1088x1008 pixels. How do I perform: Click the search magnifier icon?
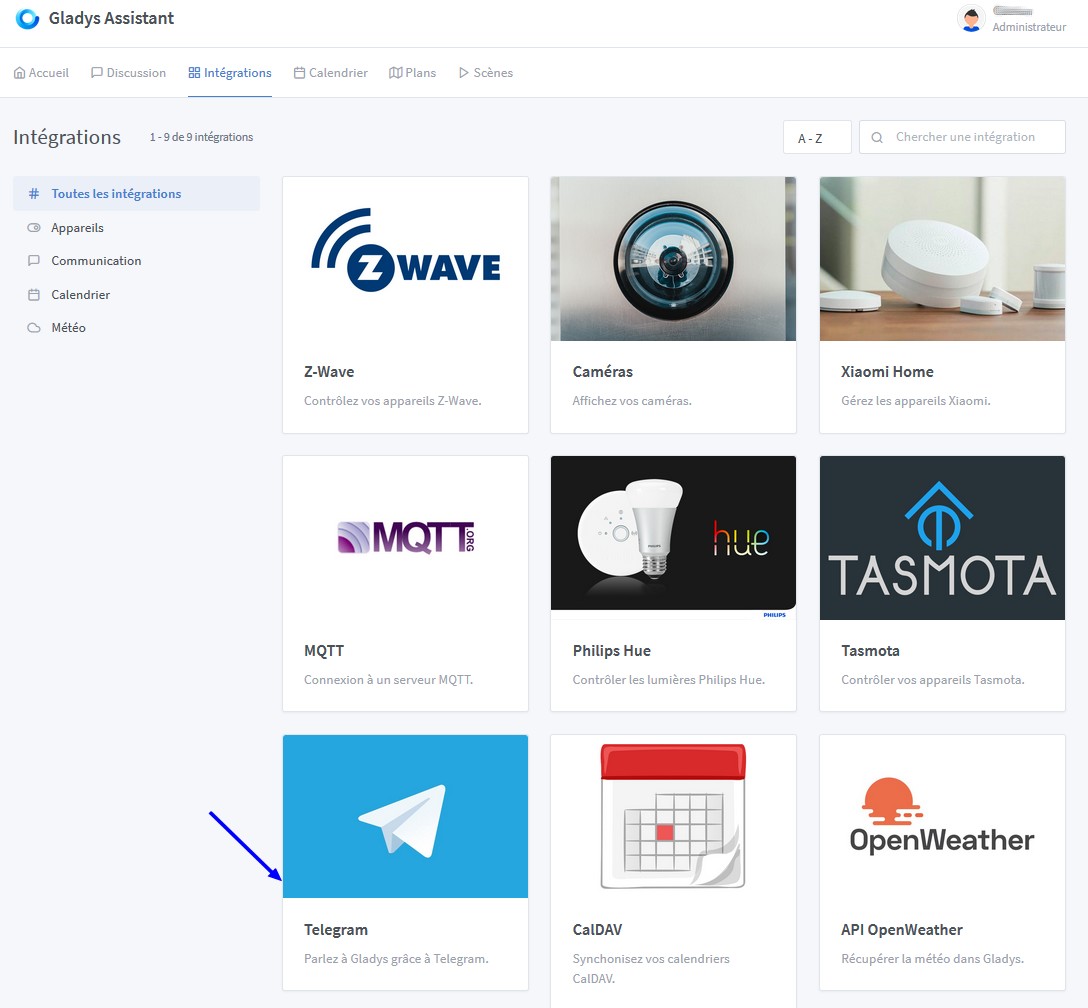pyautogui.click(x=877, y=138)
